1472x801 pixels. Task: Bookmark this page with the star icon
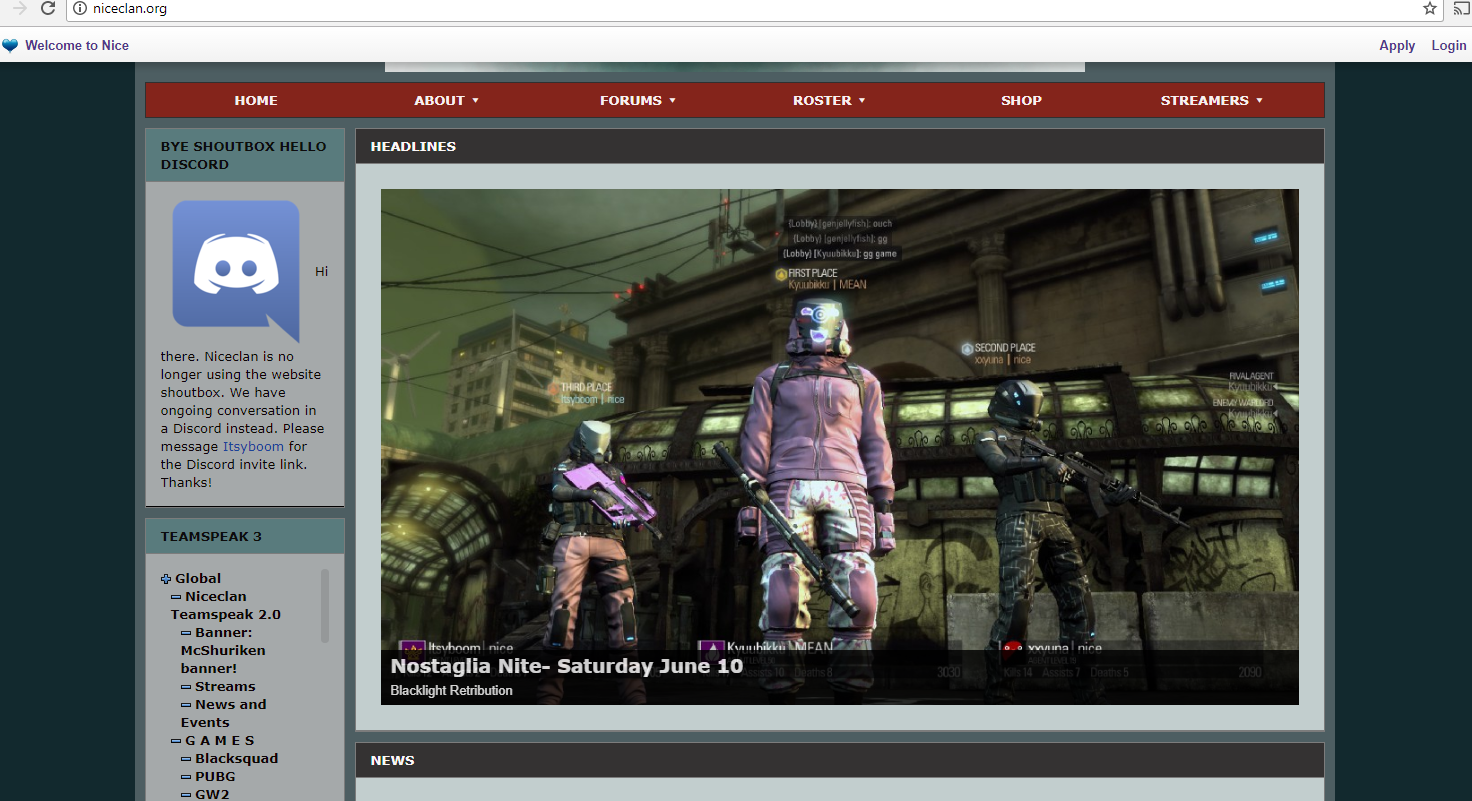point(1430,9)
